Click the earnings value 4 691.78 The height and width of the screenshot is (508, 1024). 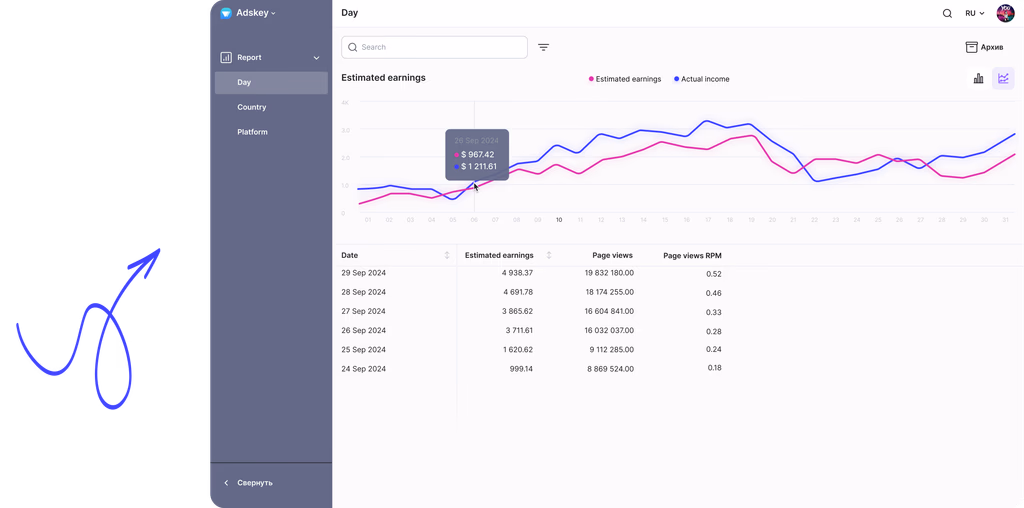(518, 292)
